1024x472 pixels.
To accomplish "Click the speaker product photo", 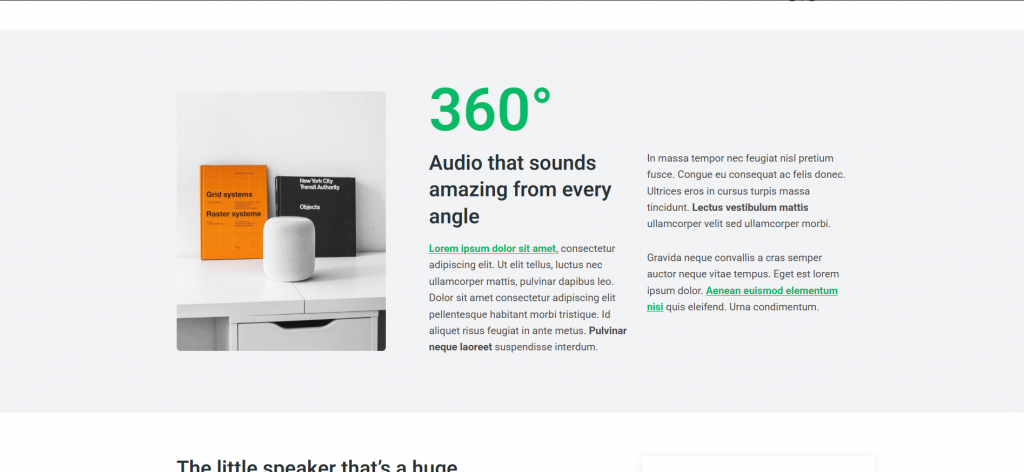I will click(x=281, y=221).
